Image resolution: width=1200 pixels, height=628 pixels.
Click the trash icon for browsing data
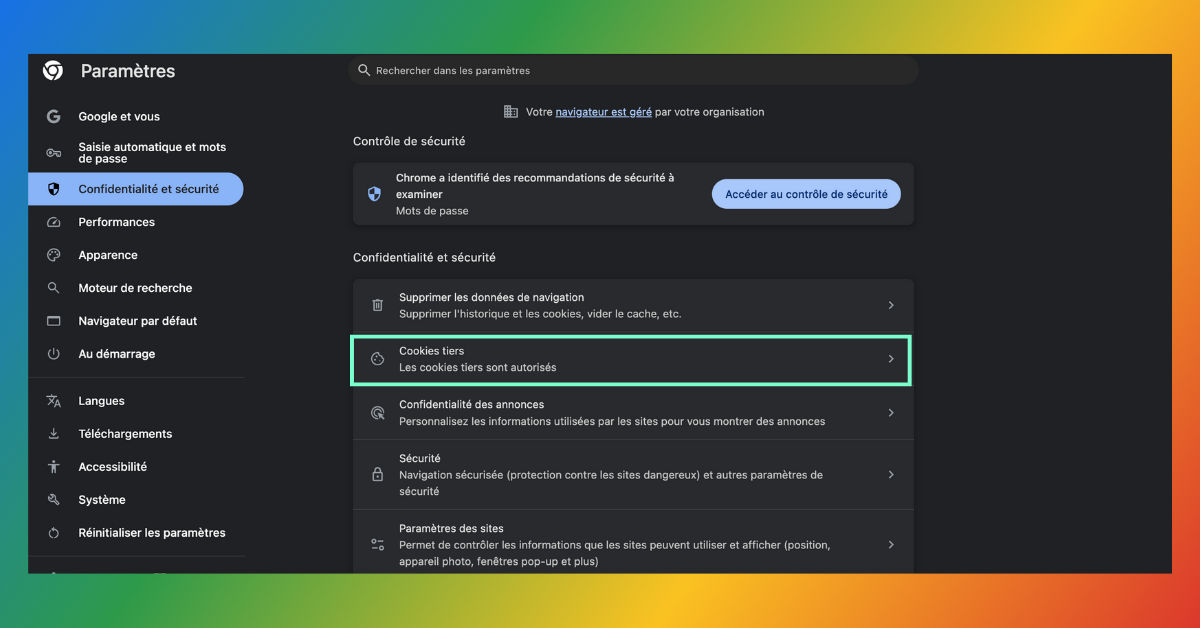(x=377, y=305)
